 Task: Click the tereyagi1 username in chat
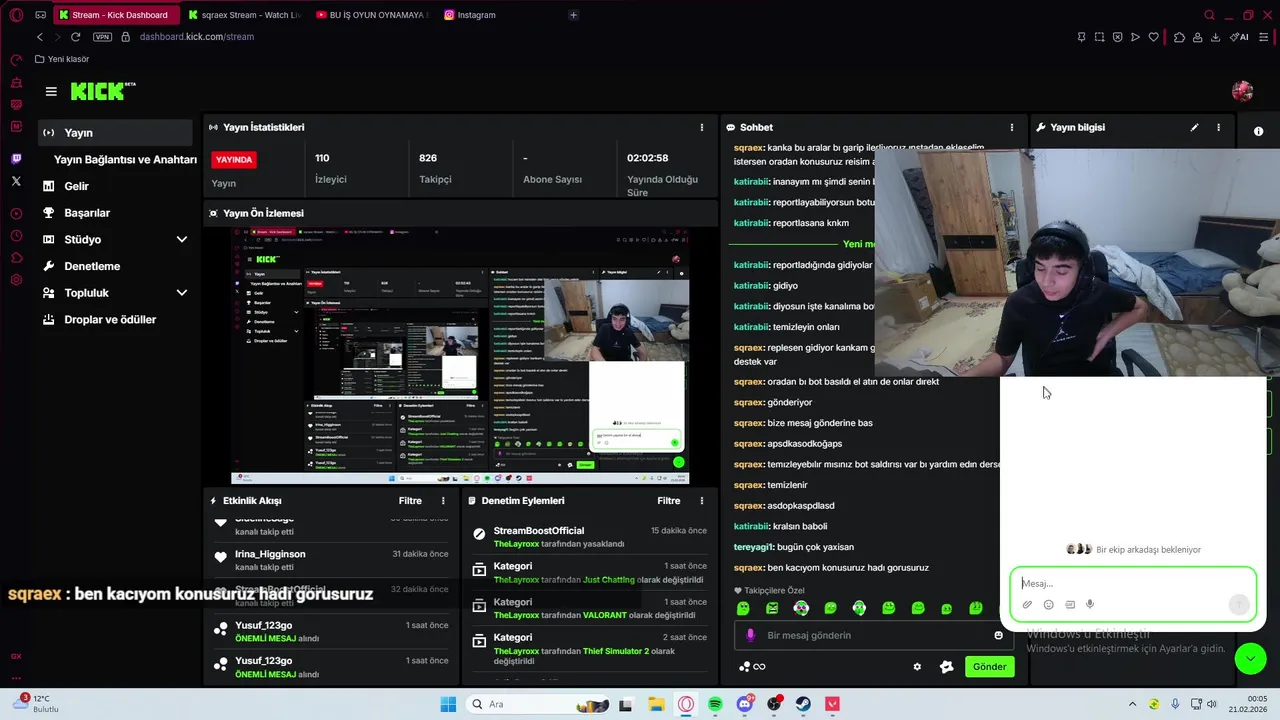click(752, 547)
